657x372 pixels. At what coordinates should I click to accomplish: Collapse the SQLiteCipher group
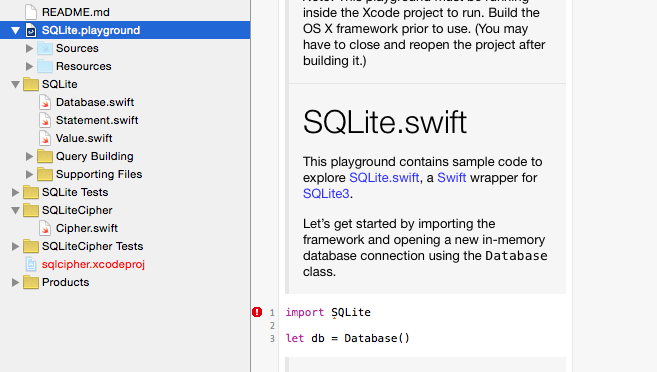(x=16, y=211)
